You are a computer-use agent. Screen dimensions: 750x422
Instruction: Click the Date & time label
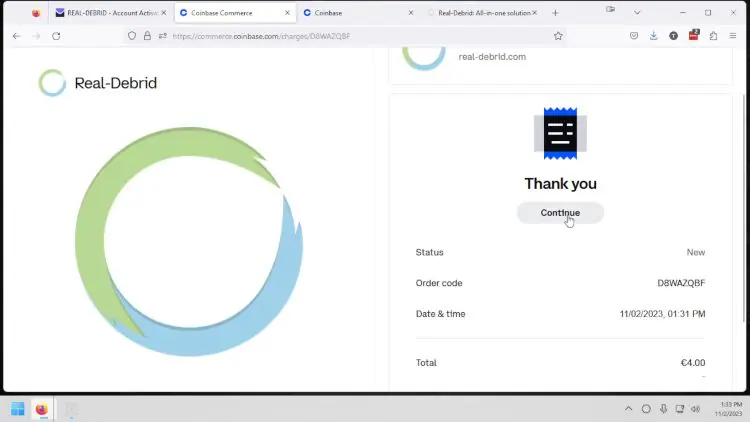[x=441, y=314]
